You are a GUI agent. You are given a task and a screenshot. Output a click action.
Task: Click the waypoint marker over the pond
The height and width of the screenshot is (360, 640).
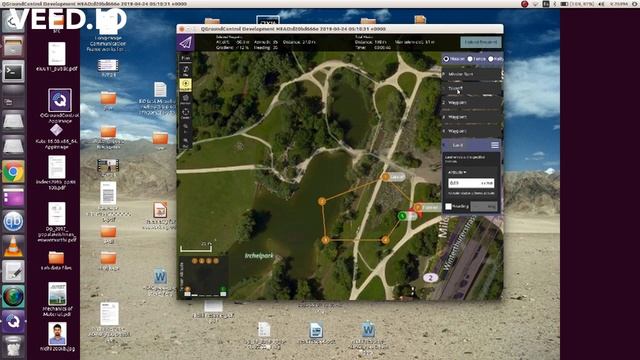pos(322,201)
